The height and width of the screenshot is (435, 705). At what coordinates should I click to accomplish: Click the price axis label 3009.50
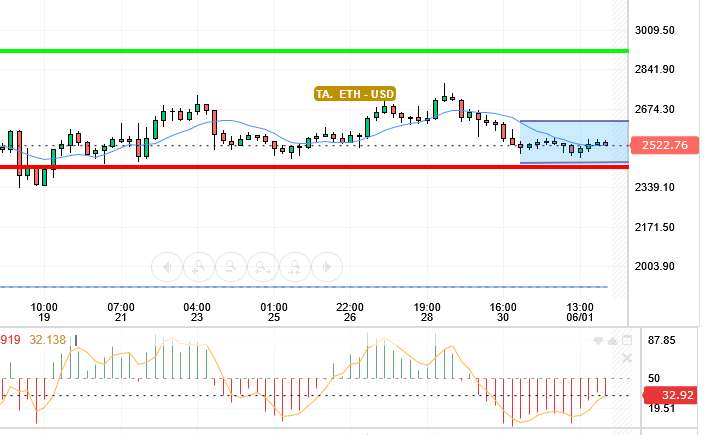655,30
